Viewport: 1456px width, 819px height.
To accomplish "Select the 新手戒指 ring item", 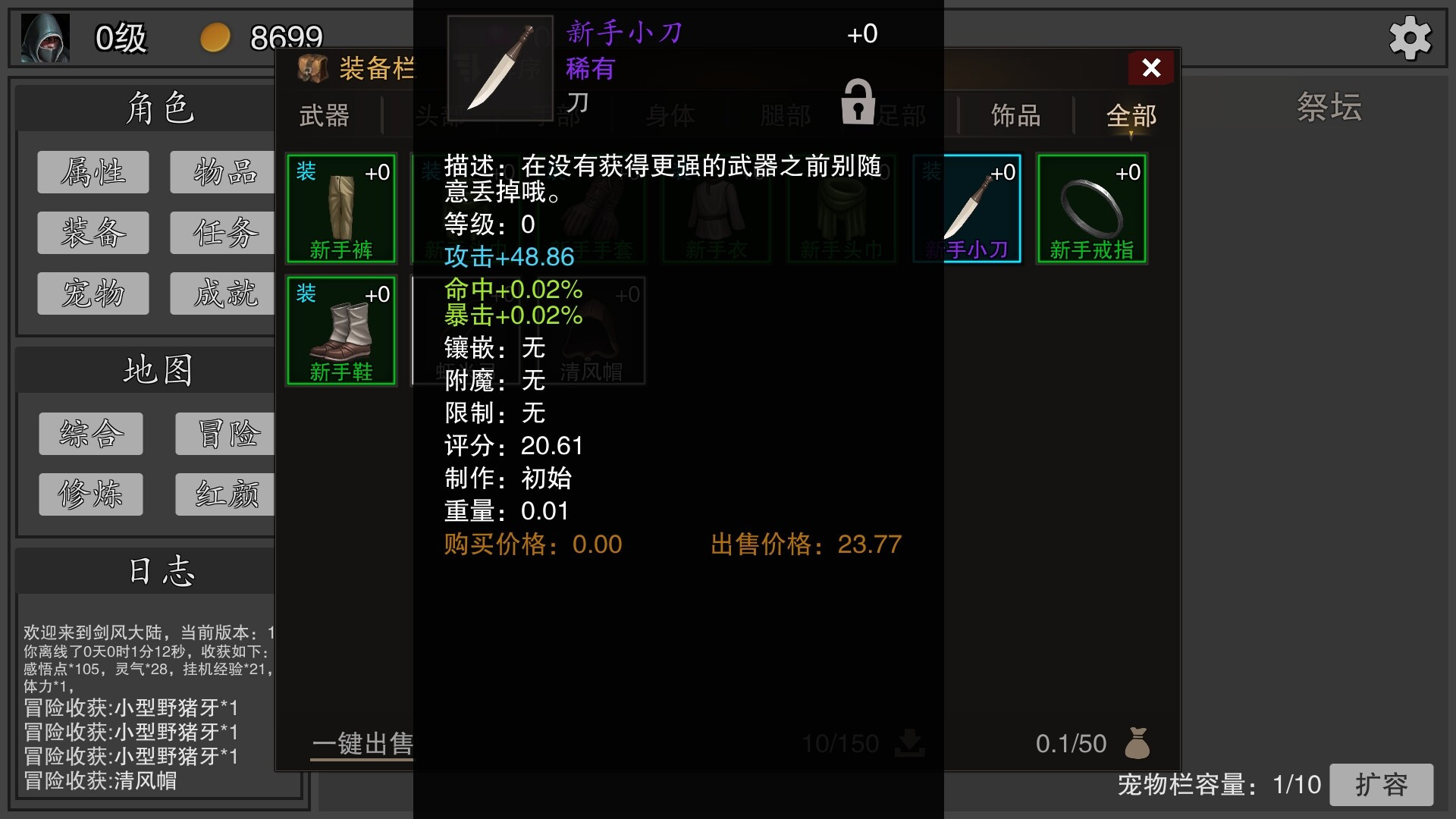I will point(1092,209).
